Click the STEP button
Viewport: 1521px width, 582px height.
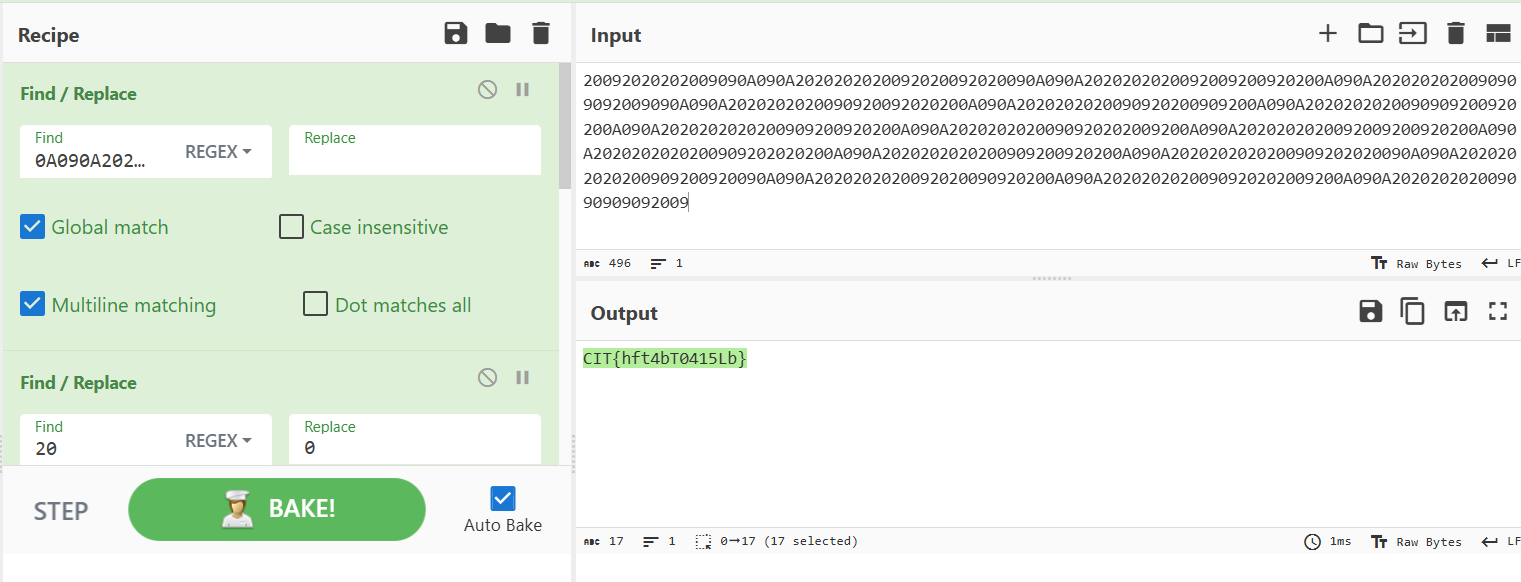pos(61,511)
